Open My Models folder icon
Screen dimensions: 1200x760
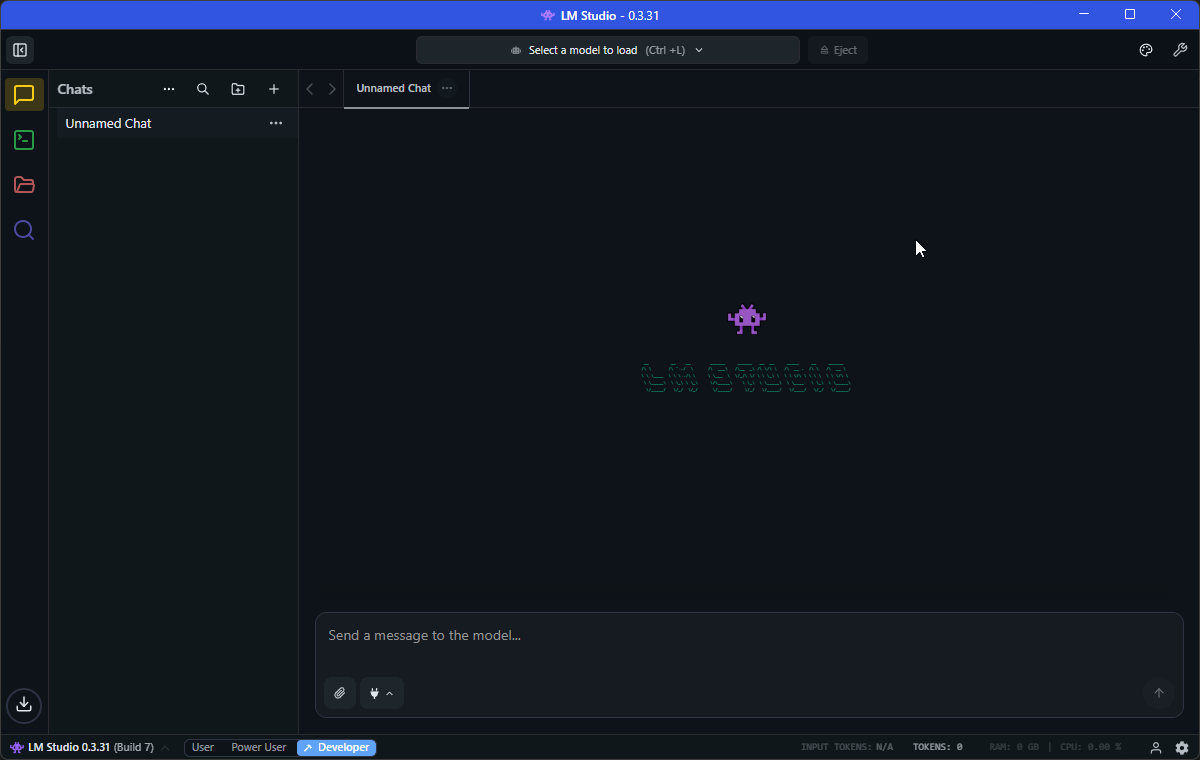[24, 185]
